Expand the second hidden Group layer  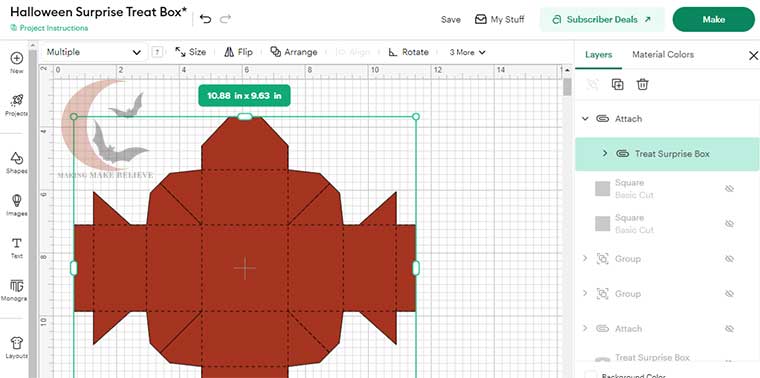[x=585, y=294]
